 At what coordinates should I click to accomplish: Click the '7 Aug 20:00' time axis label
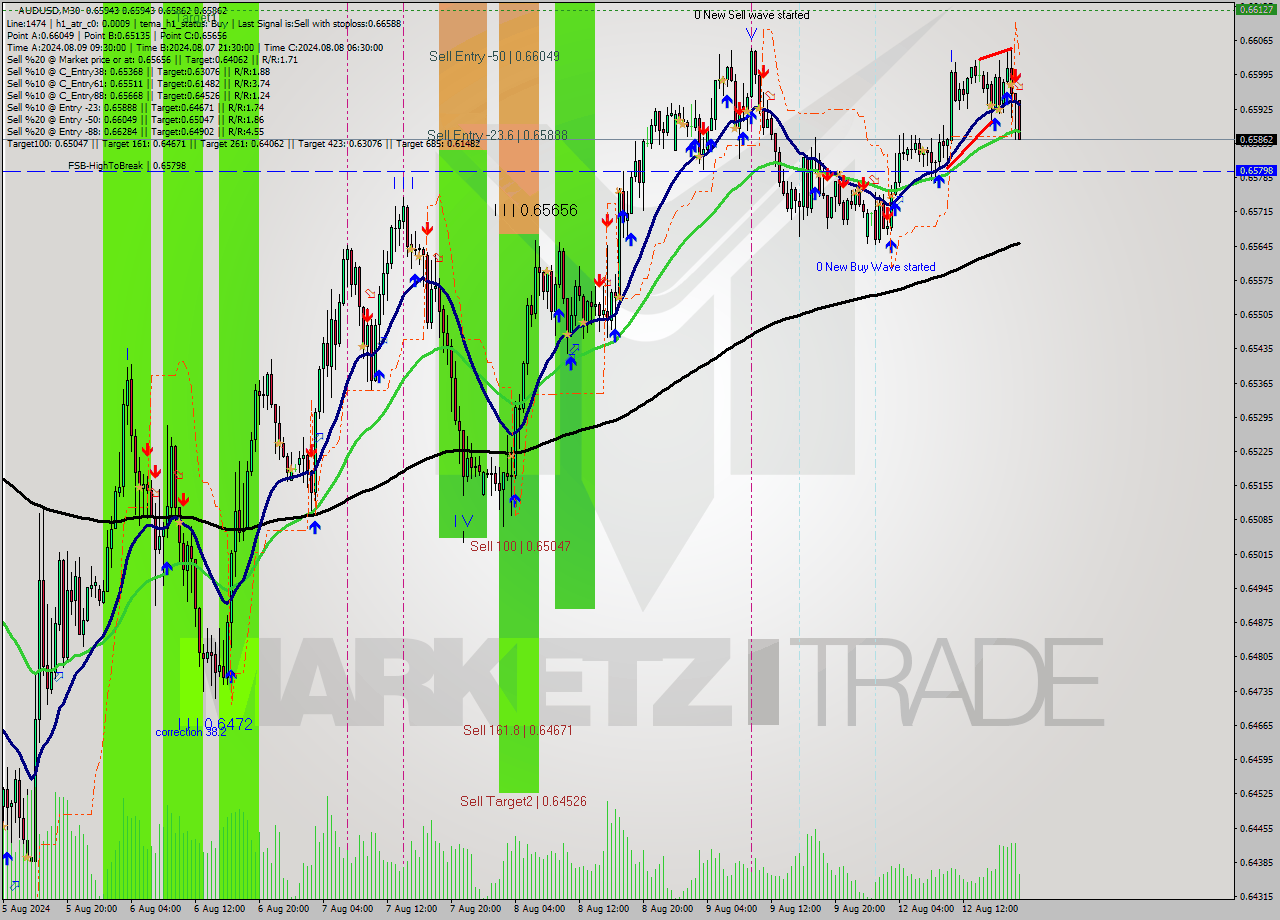(476, 909)
